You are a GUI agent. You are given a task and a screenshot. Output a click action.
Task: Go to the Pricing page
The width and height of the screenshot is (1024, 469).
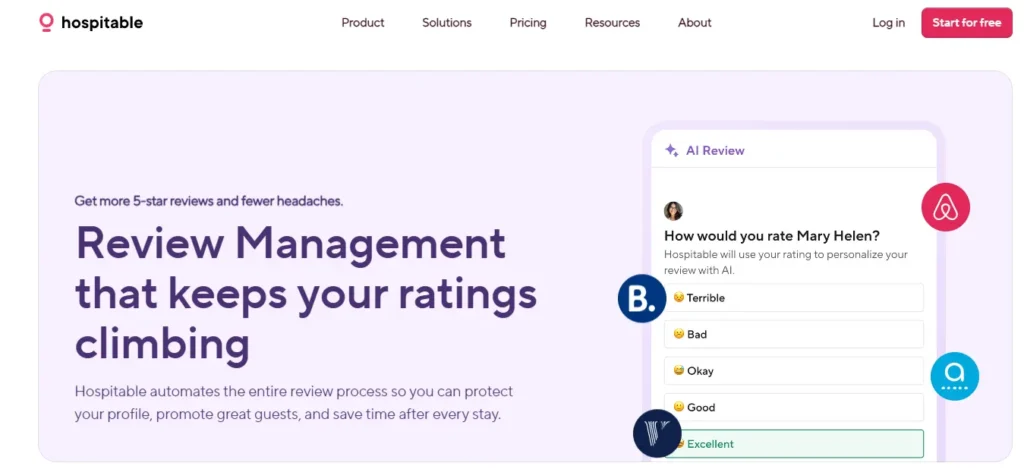click(x=528, y=23)
